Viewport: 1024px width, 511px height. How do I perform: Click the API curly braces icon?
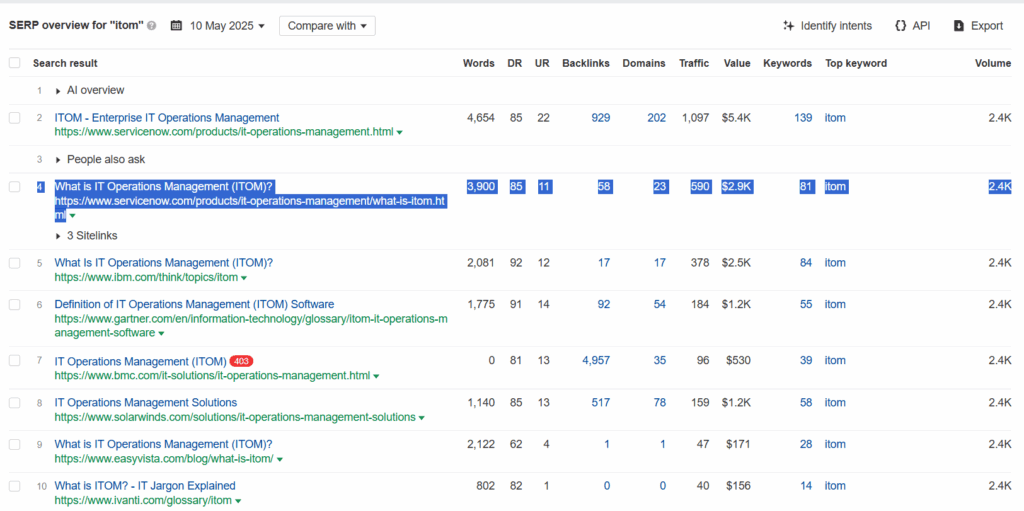[x=901, y=25]
